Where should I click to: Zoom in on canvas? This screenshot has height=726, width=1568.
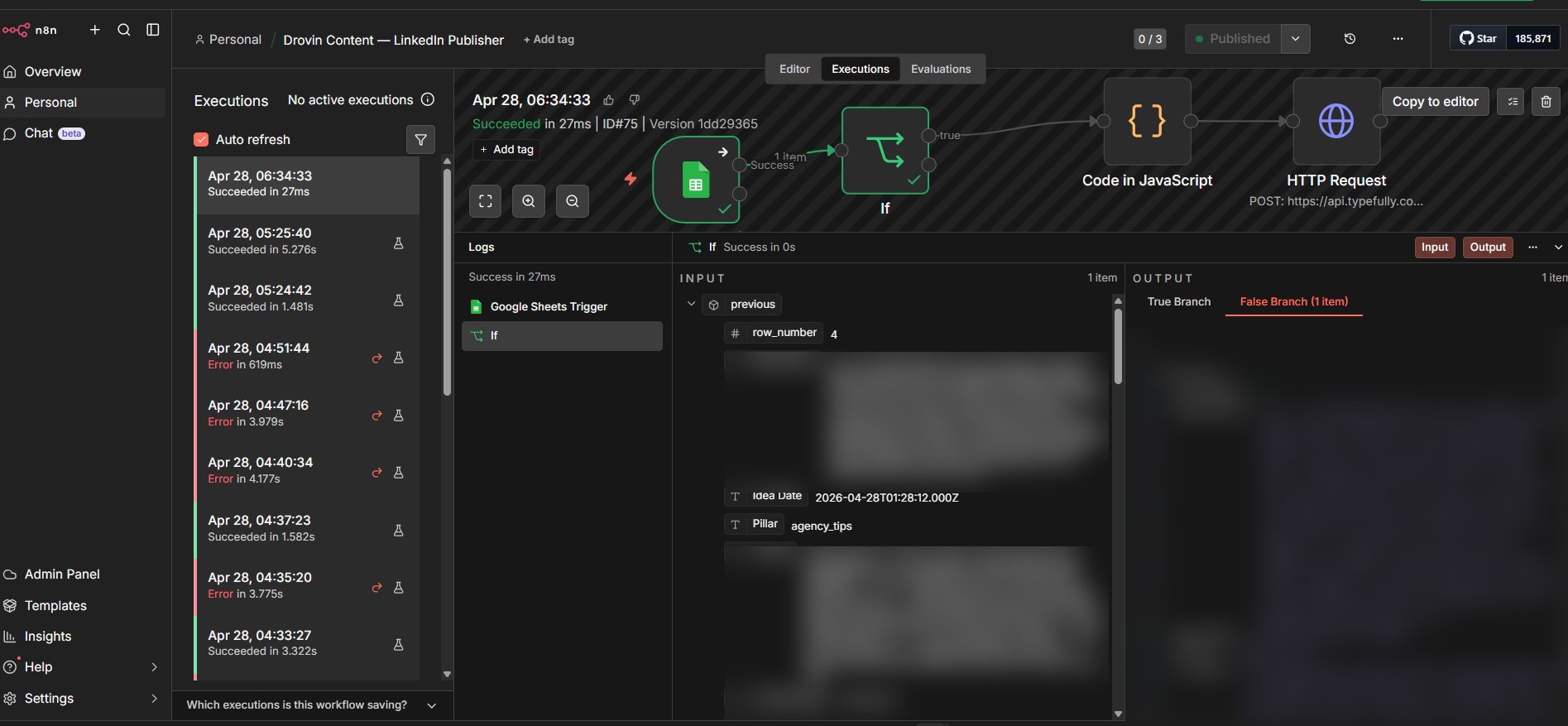coord(529,201)
